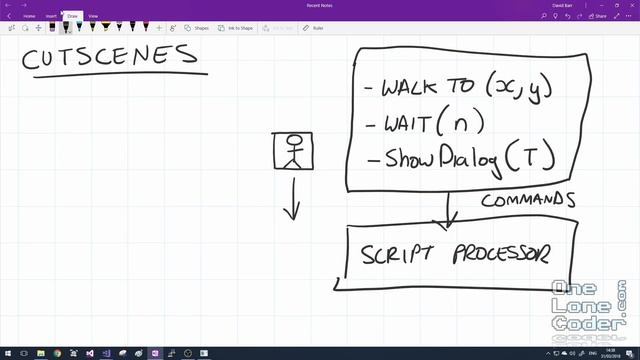Open Visual Studio from the taskbar
The width and height of the screenshot is (640, 360).
90,353
